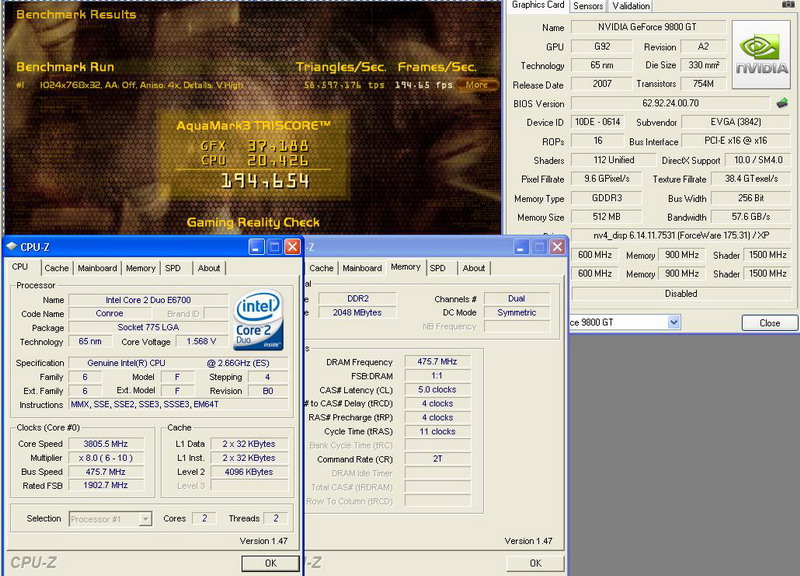
Task: Click the Intel Core 2 Duo E6700 name field
Action: tap(148, 300)
